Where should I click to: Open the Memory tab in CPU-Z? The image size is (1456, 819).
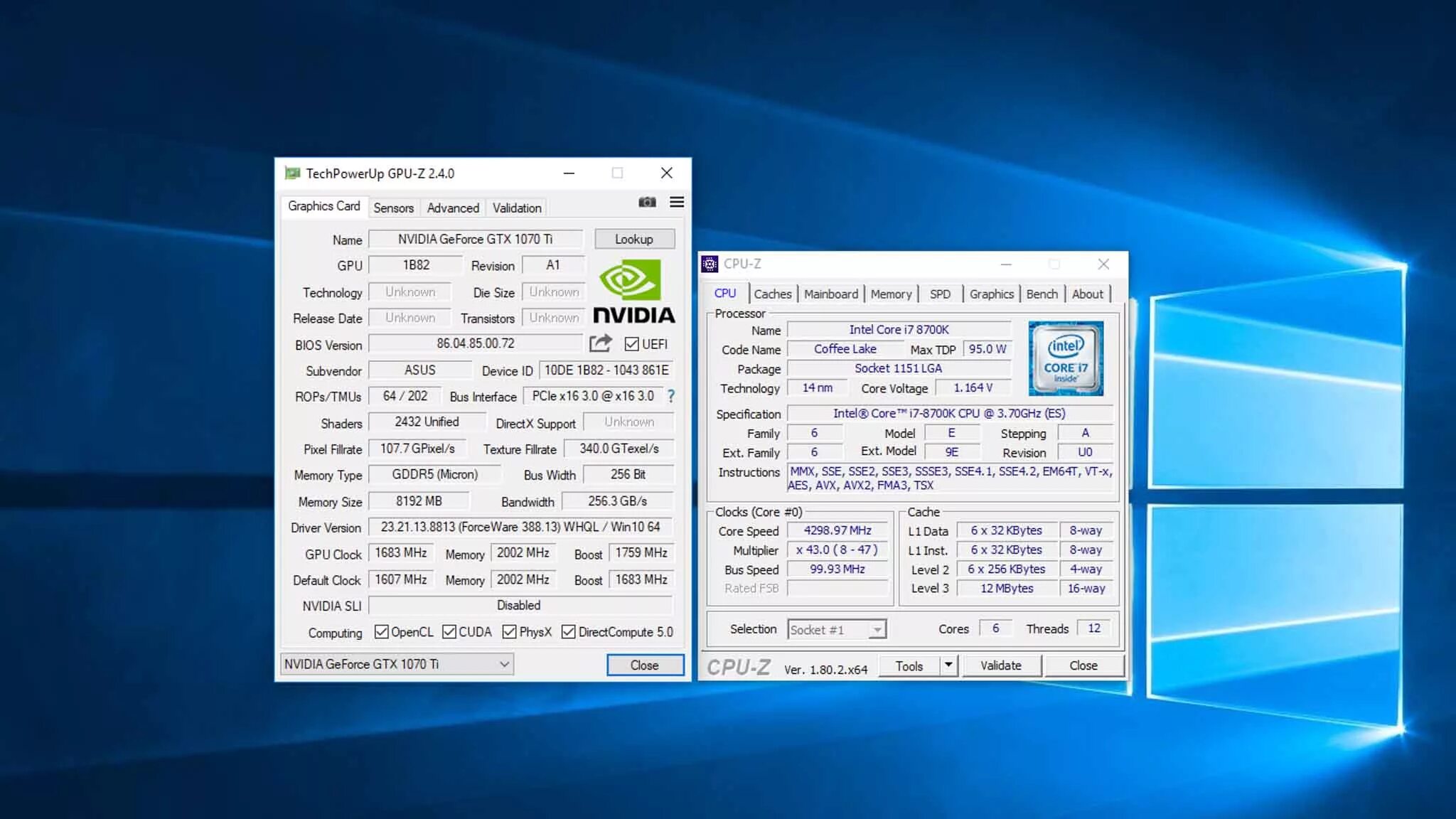(x=891, y=294)
